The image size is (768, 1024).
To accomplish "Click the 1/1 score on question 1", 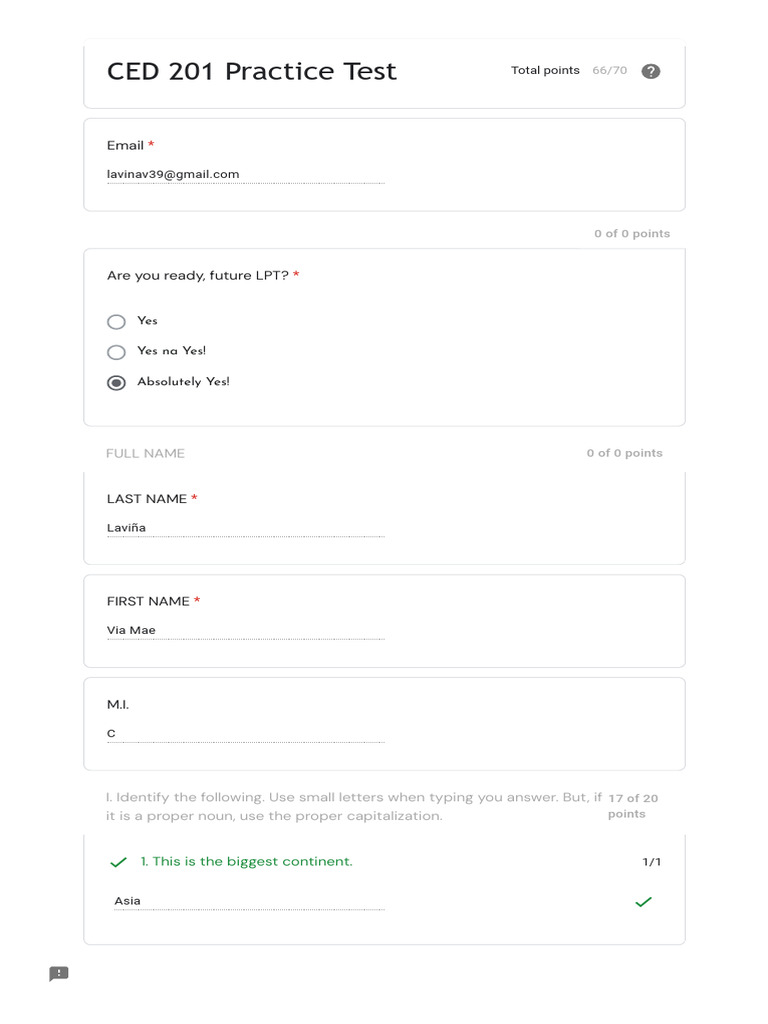I will [651, 862].
